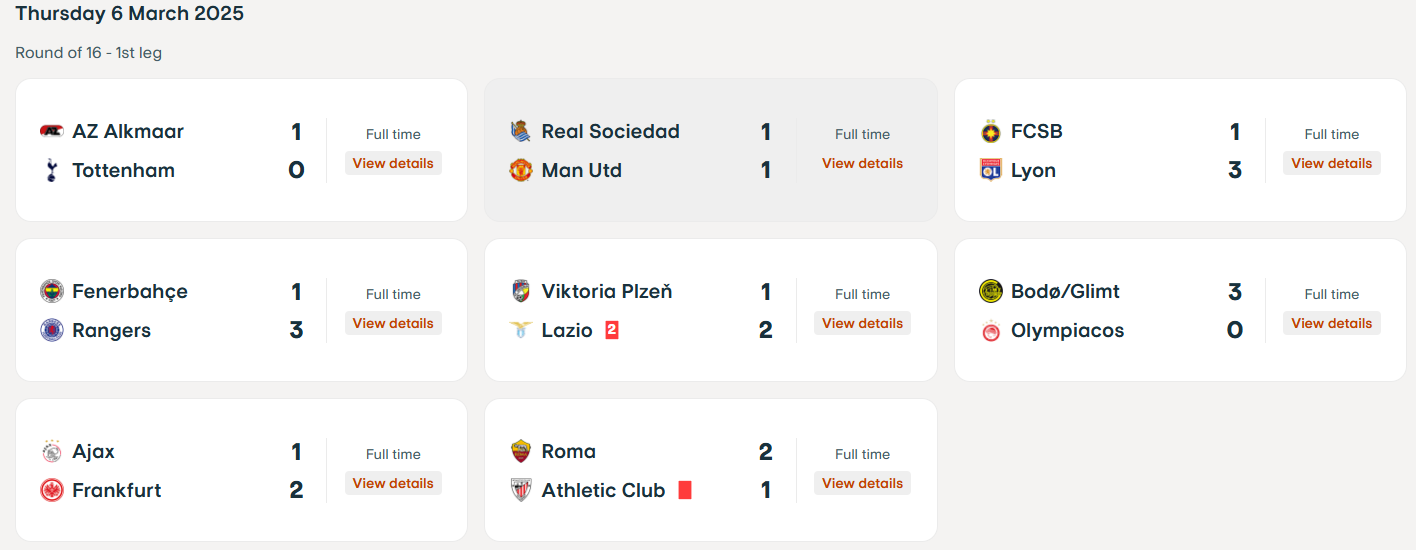Open the Viktoria Plzeň team name link
1416x550 pixels.
pos(607,291)
